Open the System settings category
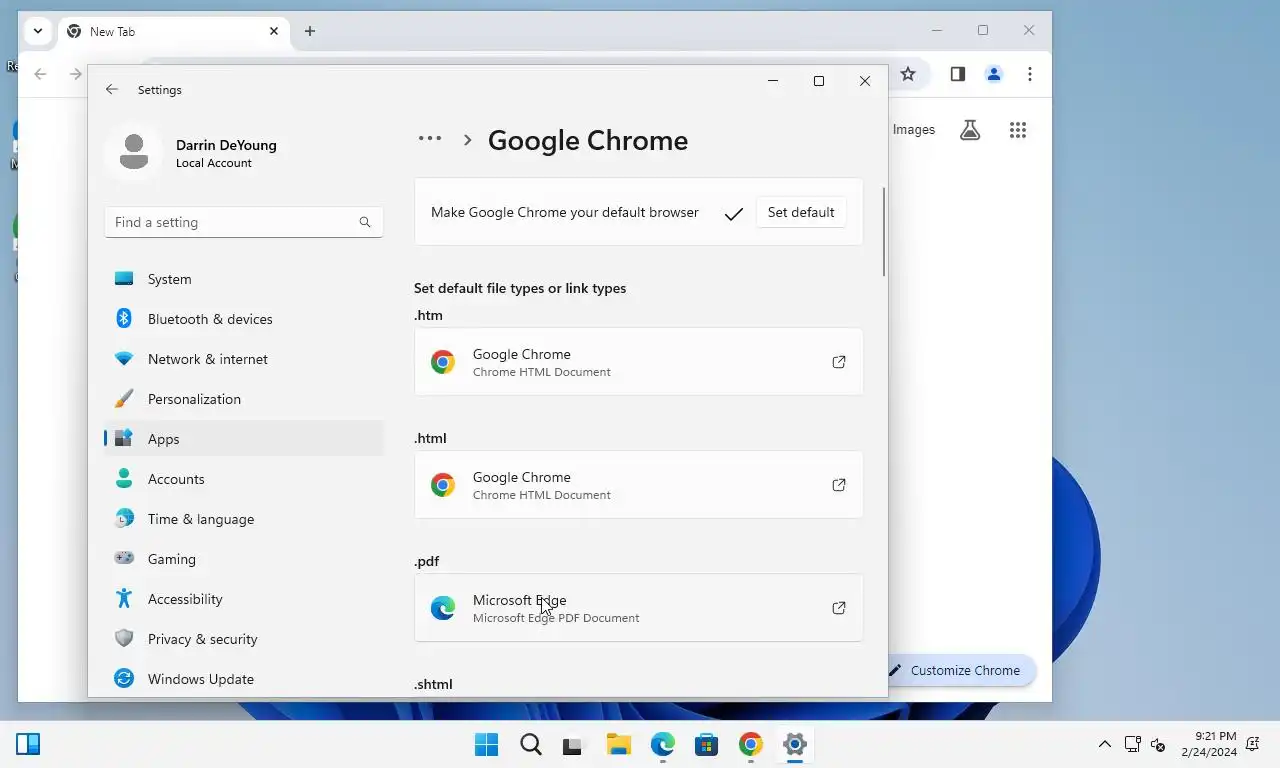The height and width of the screenshot is (768, 1280). pyautogui.click(x=244, y=279)
